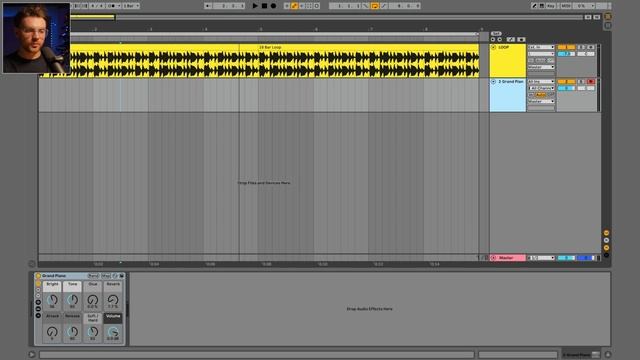Viewport: 640px width, 360px height.
Task: Click the overview loop region bar
Action: (x=92, y=17)
